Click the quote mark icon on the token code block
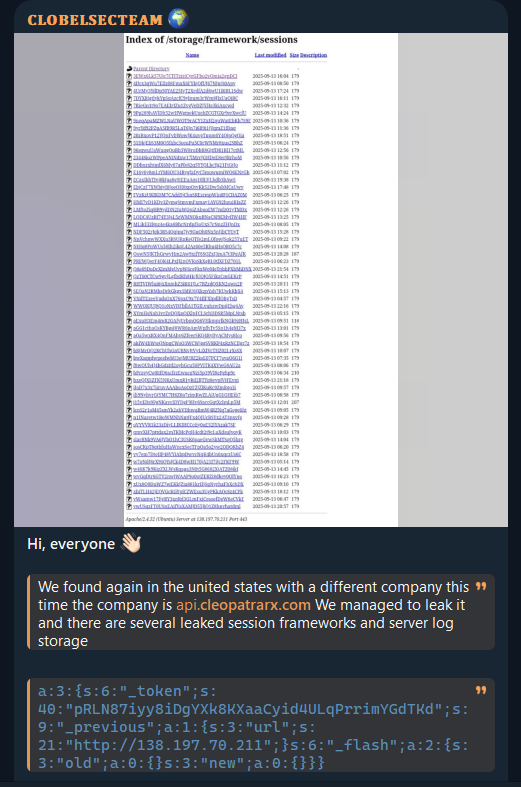The width and height of the screenshot is (521, 787). [x=481, y=690]
